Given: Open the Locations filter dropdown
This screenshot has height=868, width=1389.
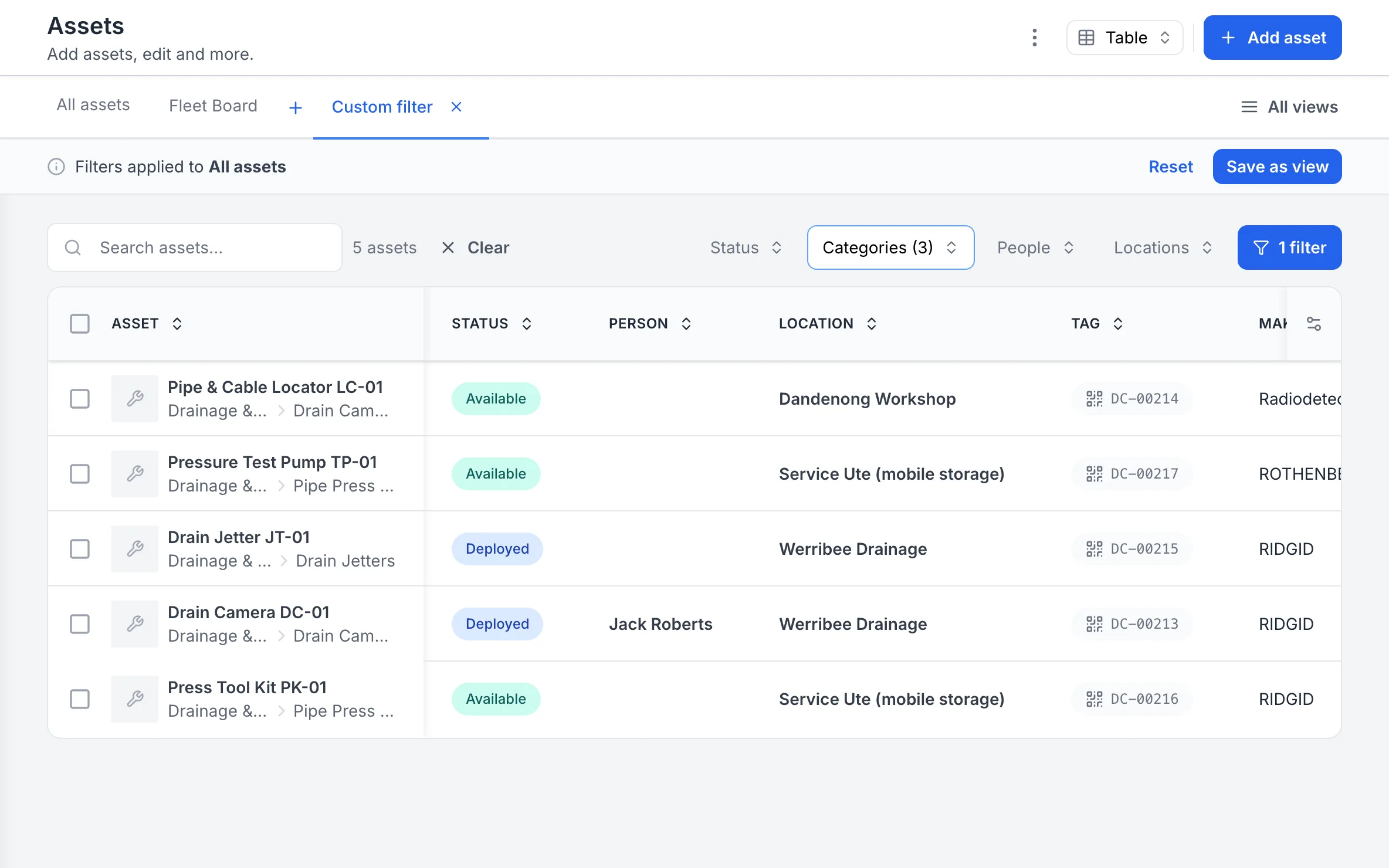Looking at the screenshot, I should point(1163,247).
